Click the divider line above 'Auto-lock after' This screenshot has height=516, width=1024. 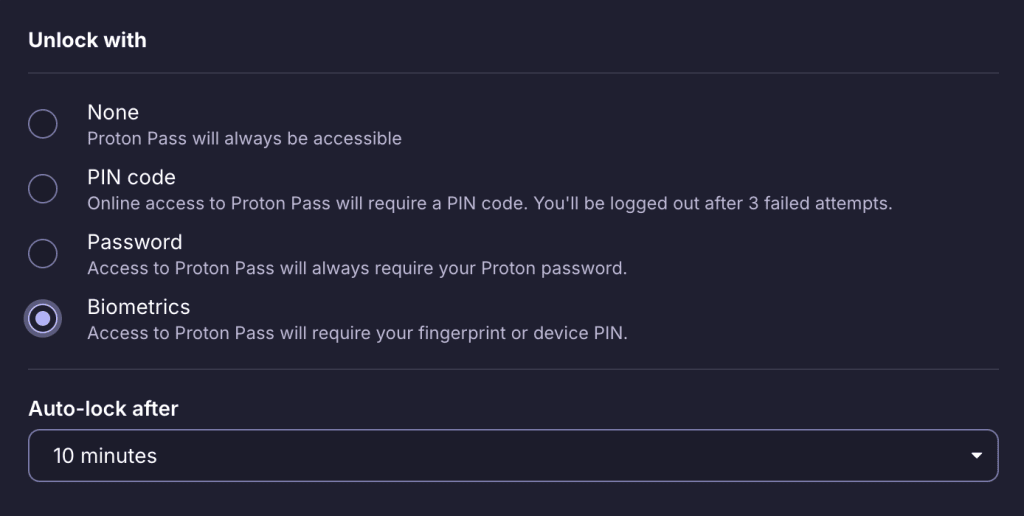[512, 369]
